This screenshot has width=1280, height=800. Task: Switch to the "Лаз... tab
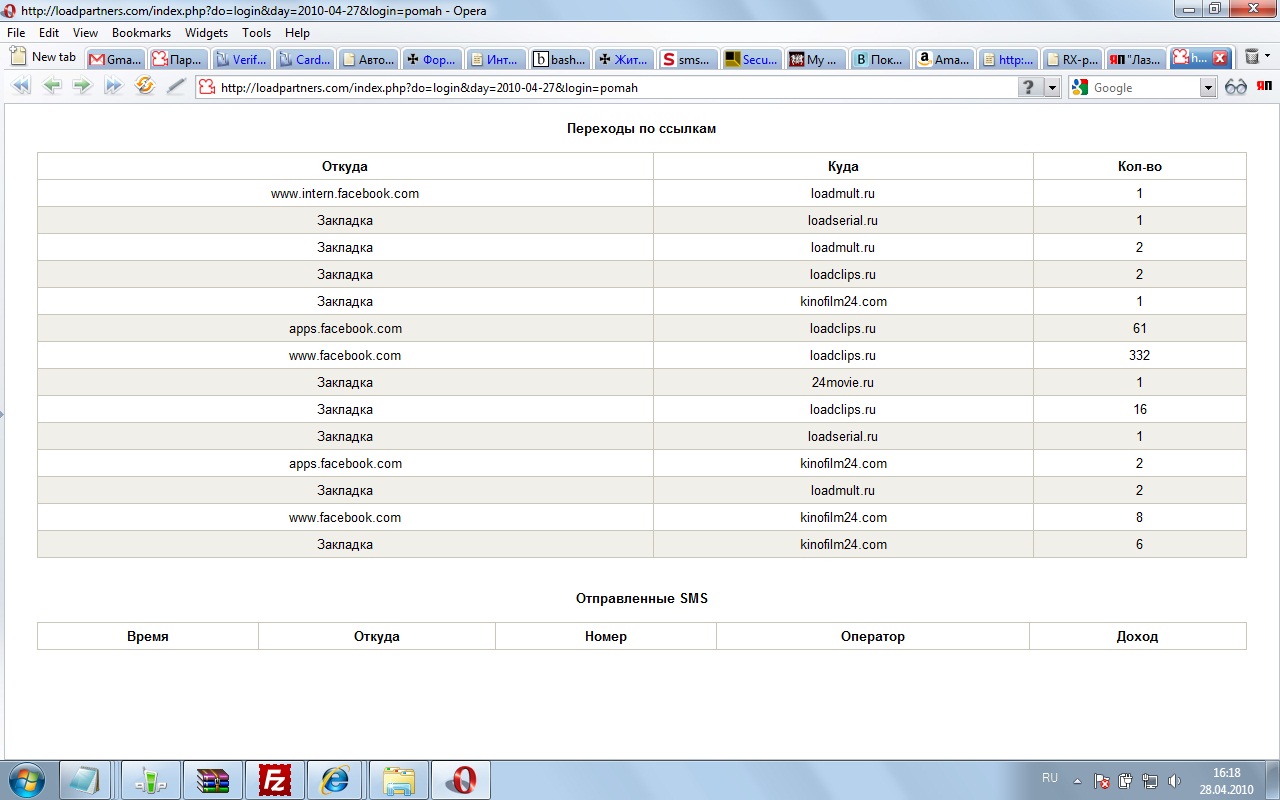point(1135,59)
